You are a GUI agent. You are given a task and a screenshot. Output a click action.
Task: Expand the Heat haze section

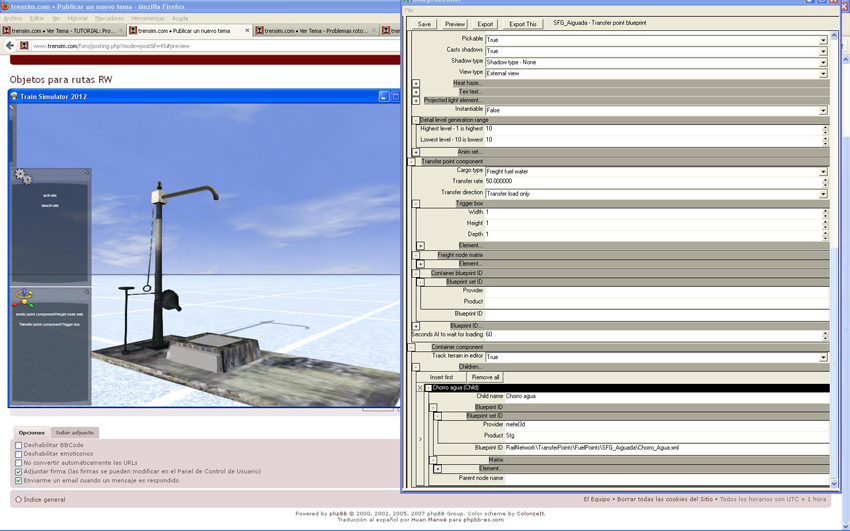[416, 83]
